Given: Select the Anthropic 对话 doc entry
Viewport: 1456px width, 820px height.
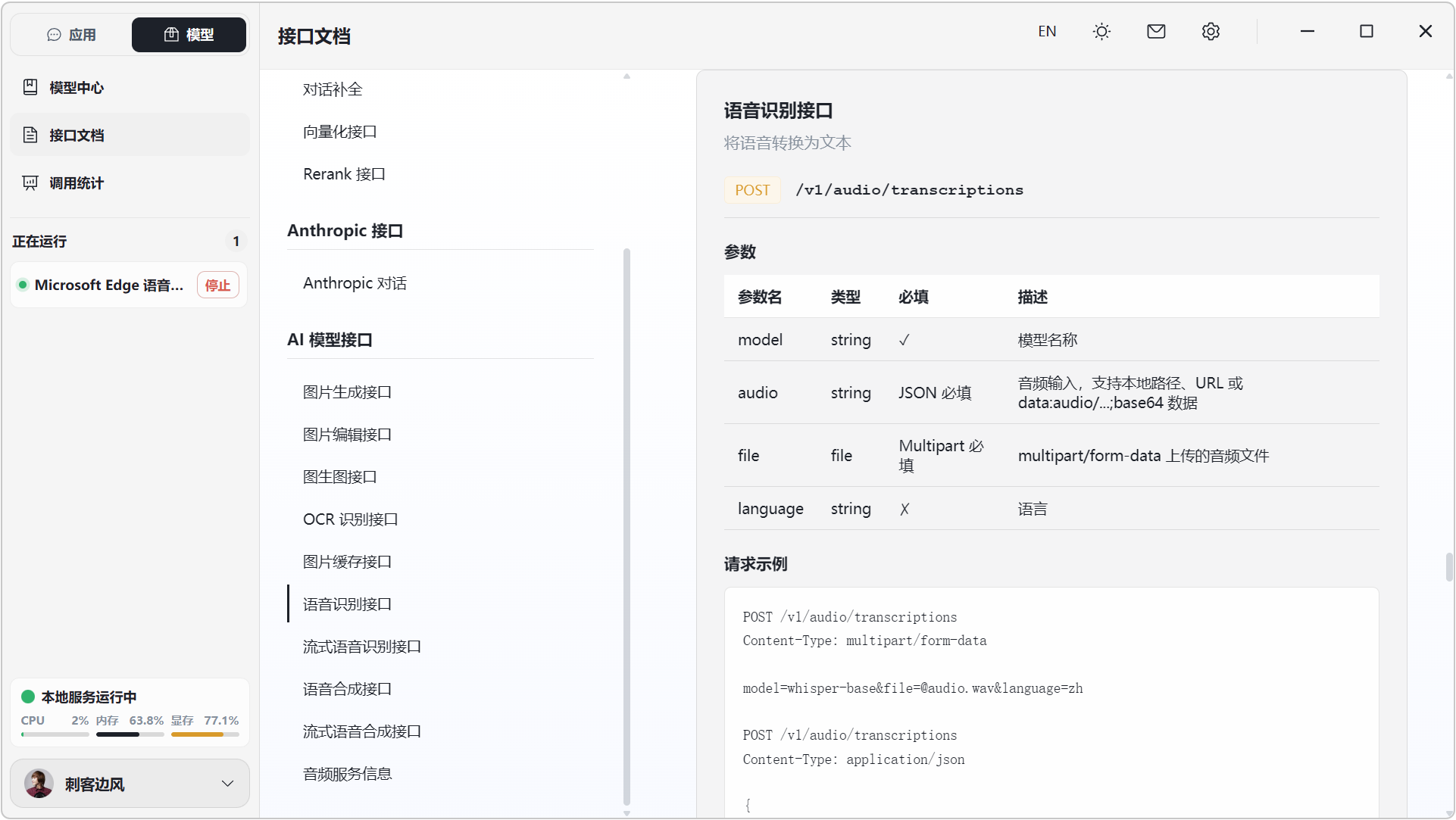Looking at the screenshot, I should pyautogui.click(x=355, y=283).
